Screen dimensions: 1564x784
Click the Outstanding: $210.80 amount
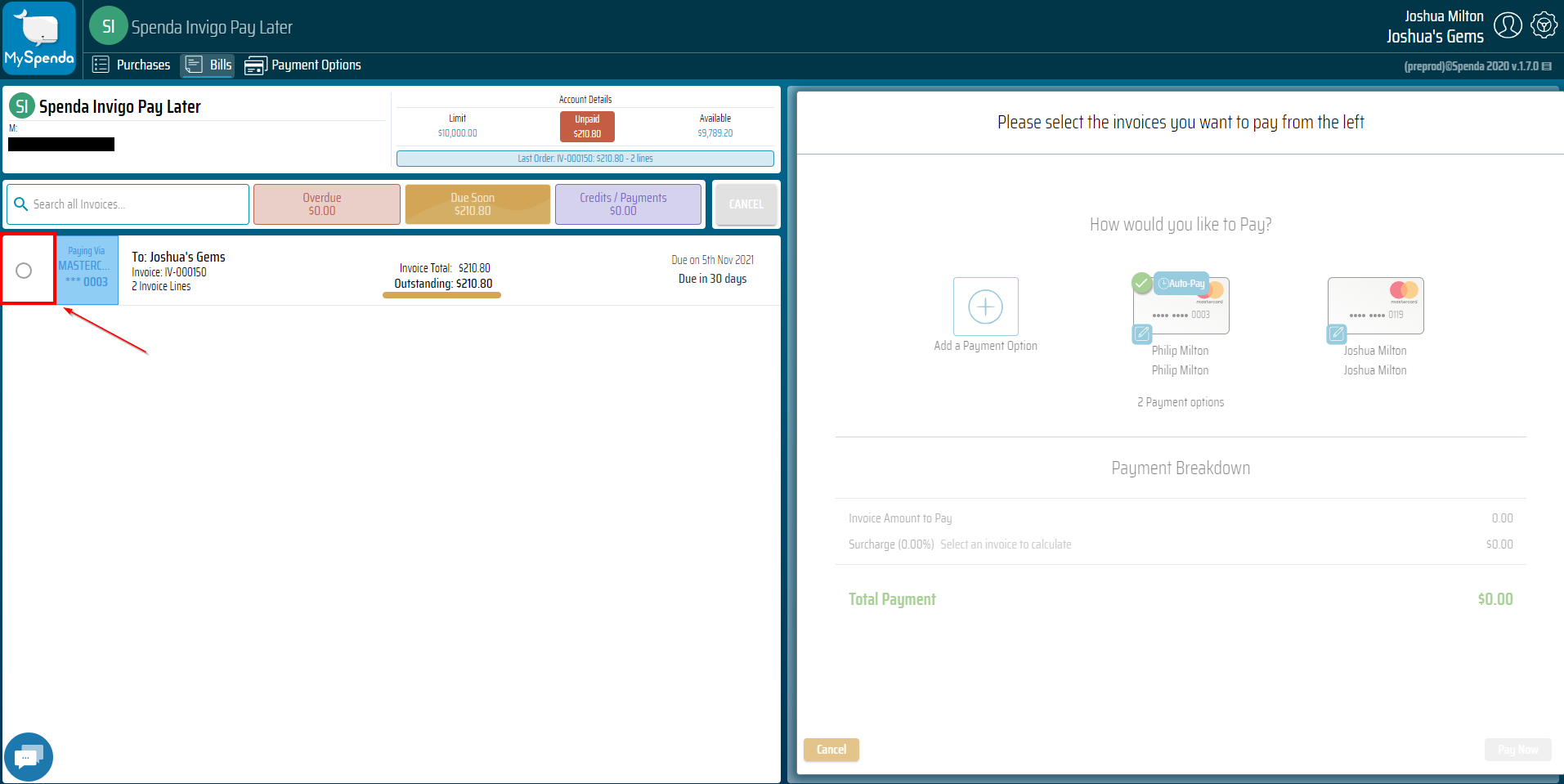443,284
